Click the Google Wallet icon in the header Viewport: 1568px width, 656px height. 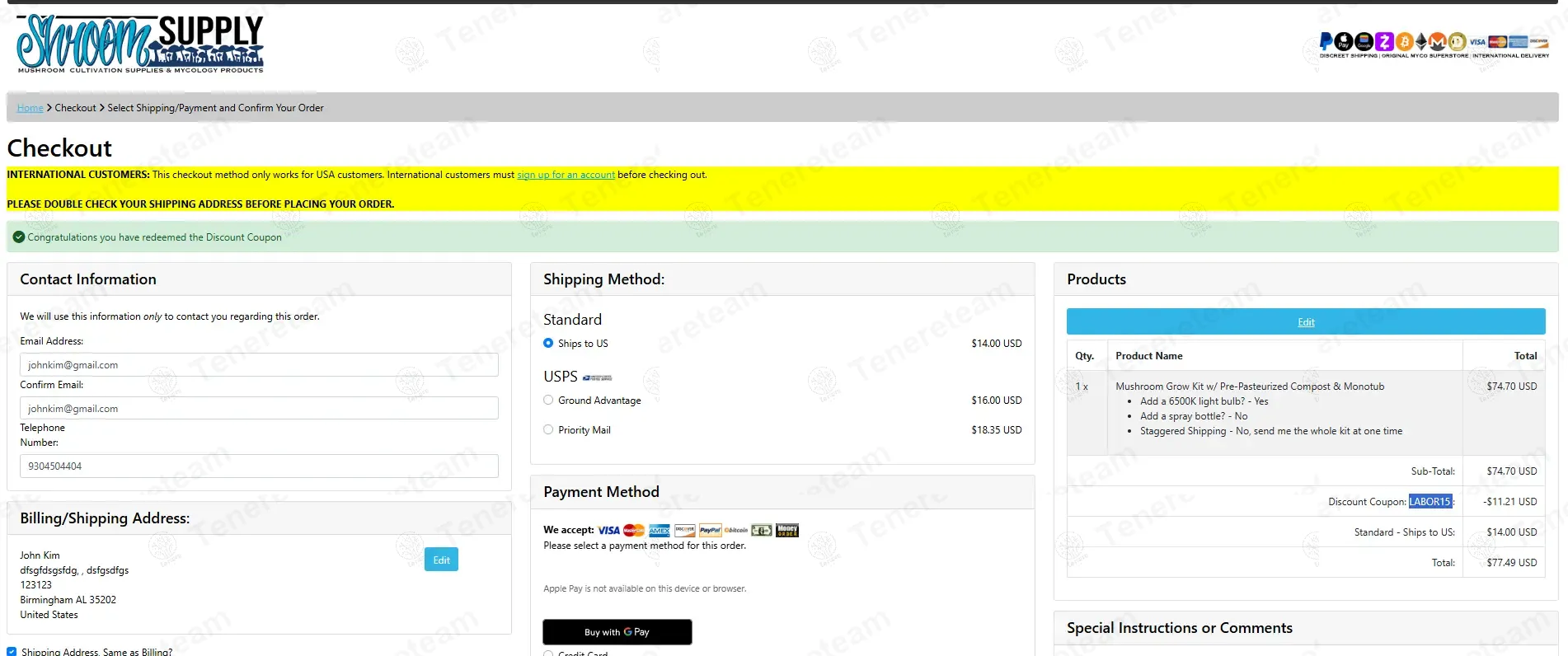1364,42
